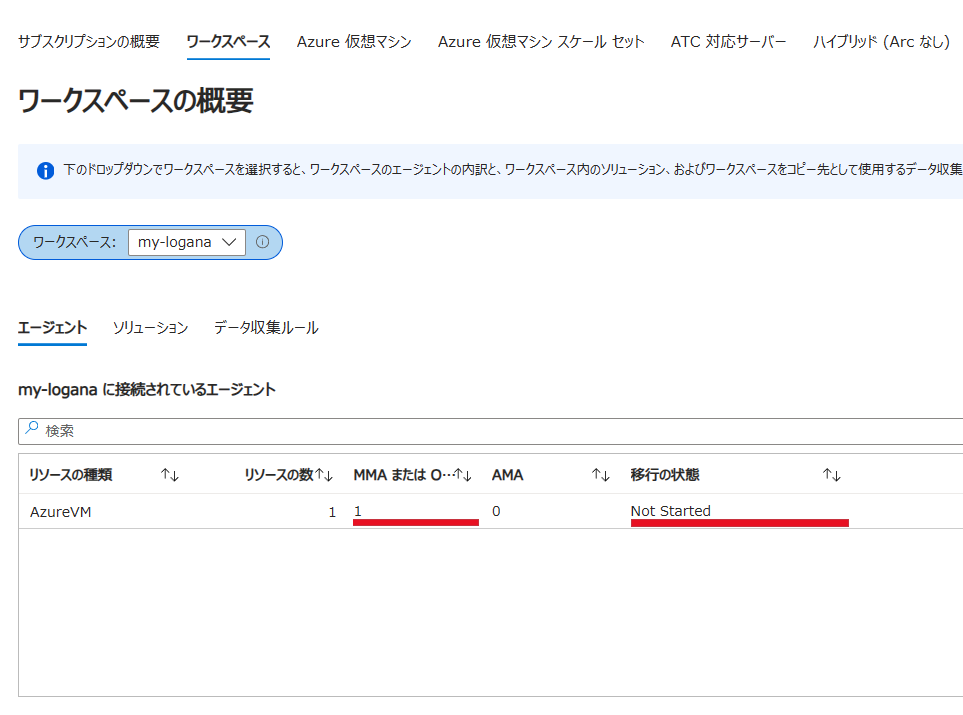963x715 pixels.
Task: Sort by 移行の状態 column arrows
Action: click(831, 475)
